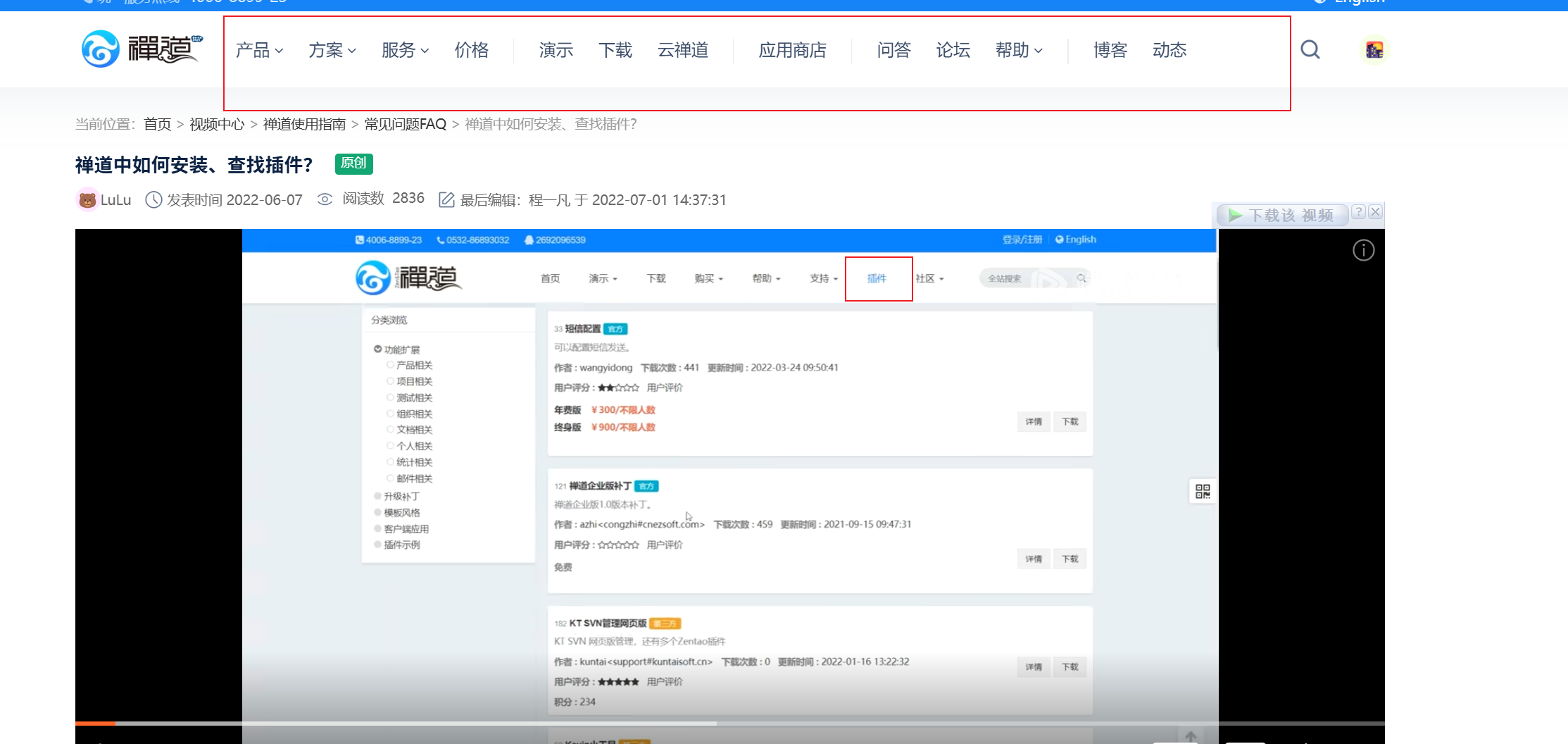Viewport: 1568px width, 744px height.
Task: Expand the 方案 dropdown menu
Action: [332, 50]
